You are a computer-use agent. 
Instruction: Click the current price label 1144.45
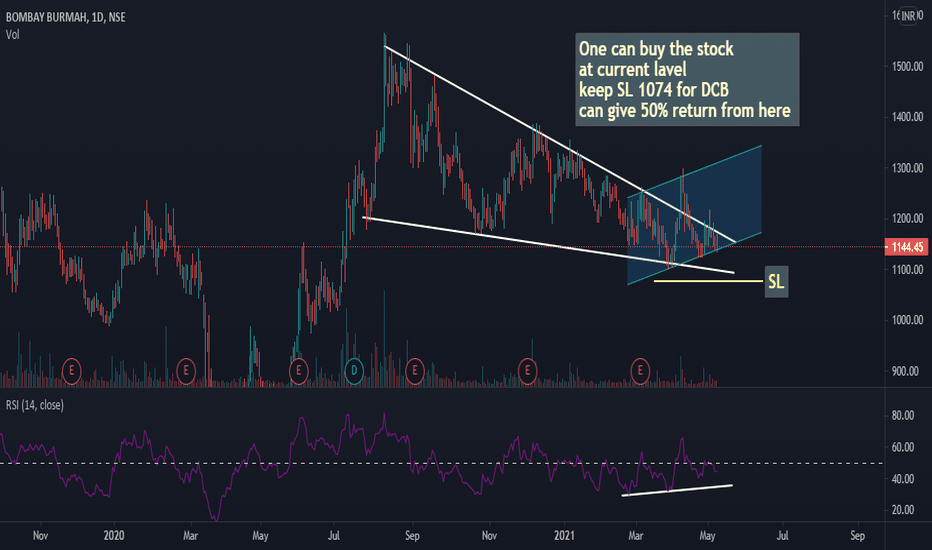907,247
